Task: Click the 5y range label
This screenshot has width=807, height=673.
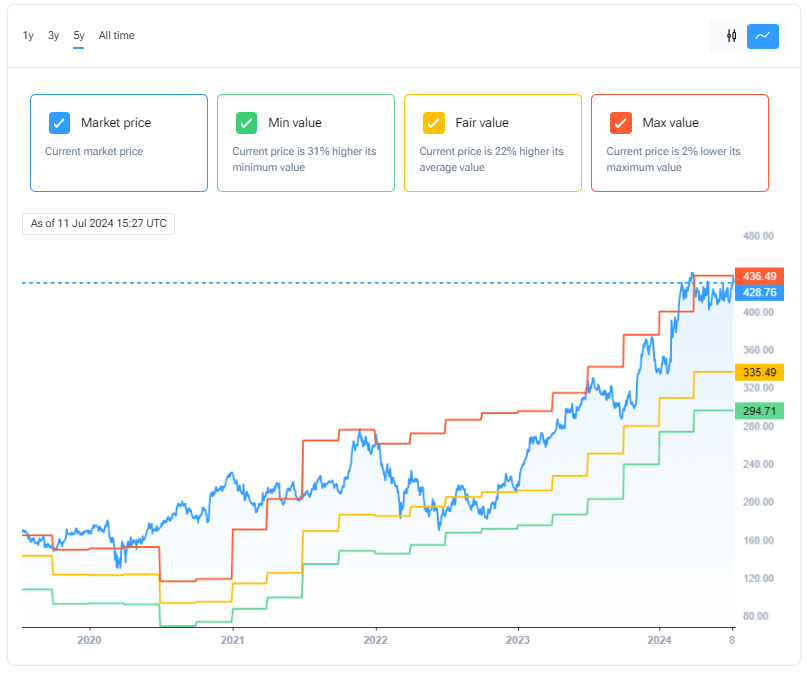Action: pos(78,35)
